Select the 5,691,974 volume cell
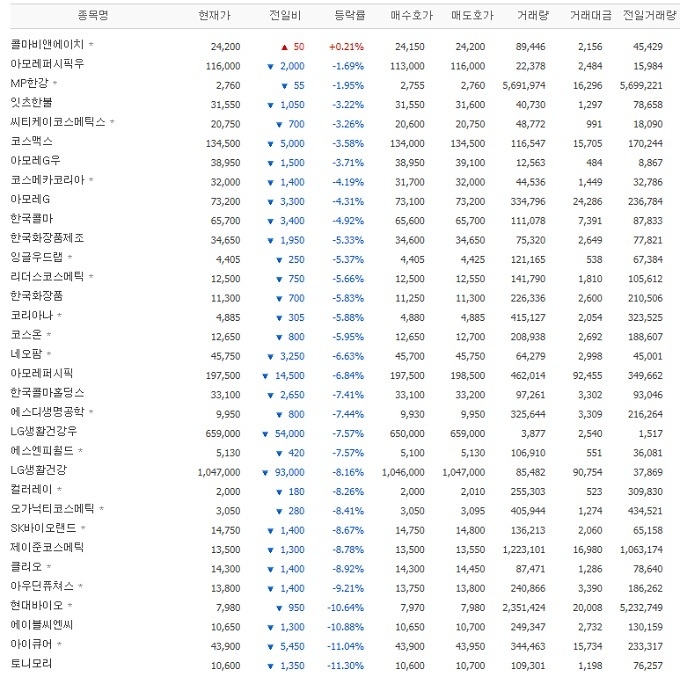680x677 pixels. point(524,85)
